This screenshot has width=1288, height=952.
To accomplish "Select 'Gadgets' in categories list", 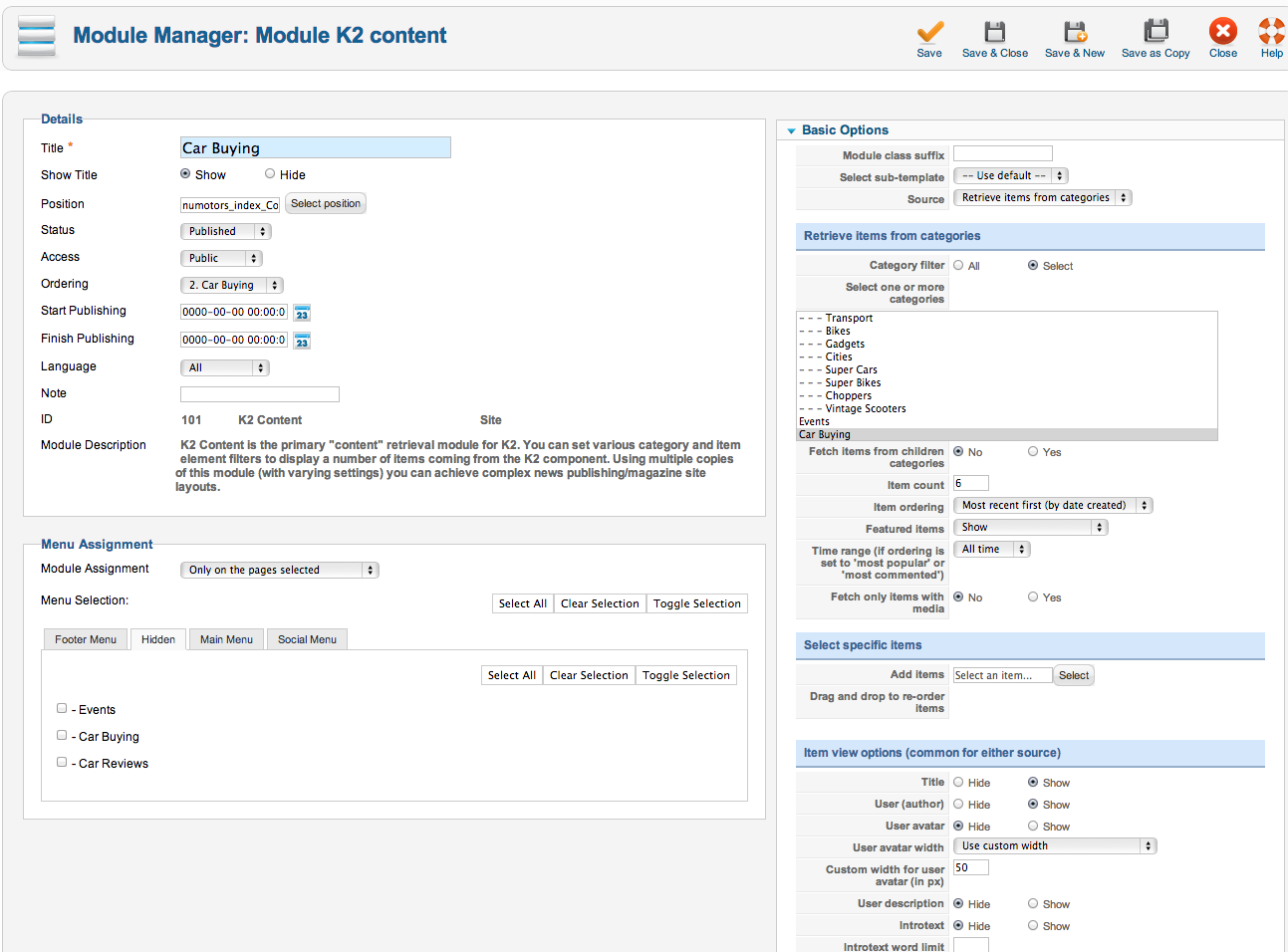I will (1007, 344).
